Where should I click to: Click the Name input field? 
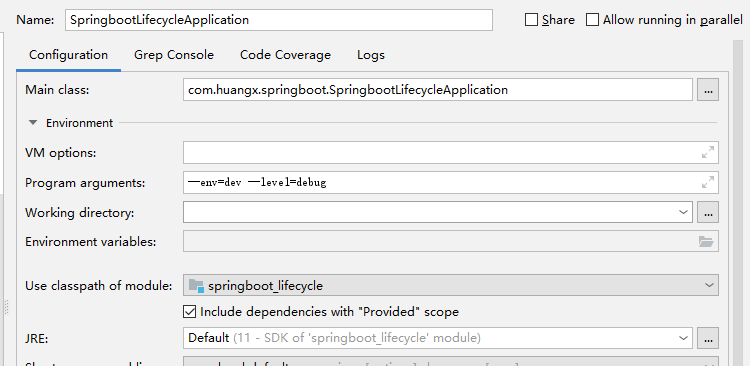tap(279, 20)
